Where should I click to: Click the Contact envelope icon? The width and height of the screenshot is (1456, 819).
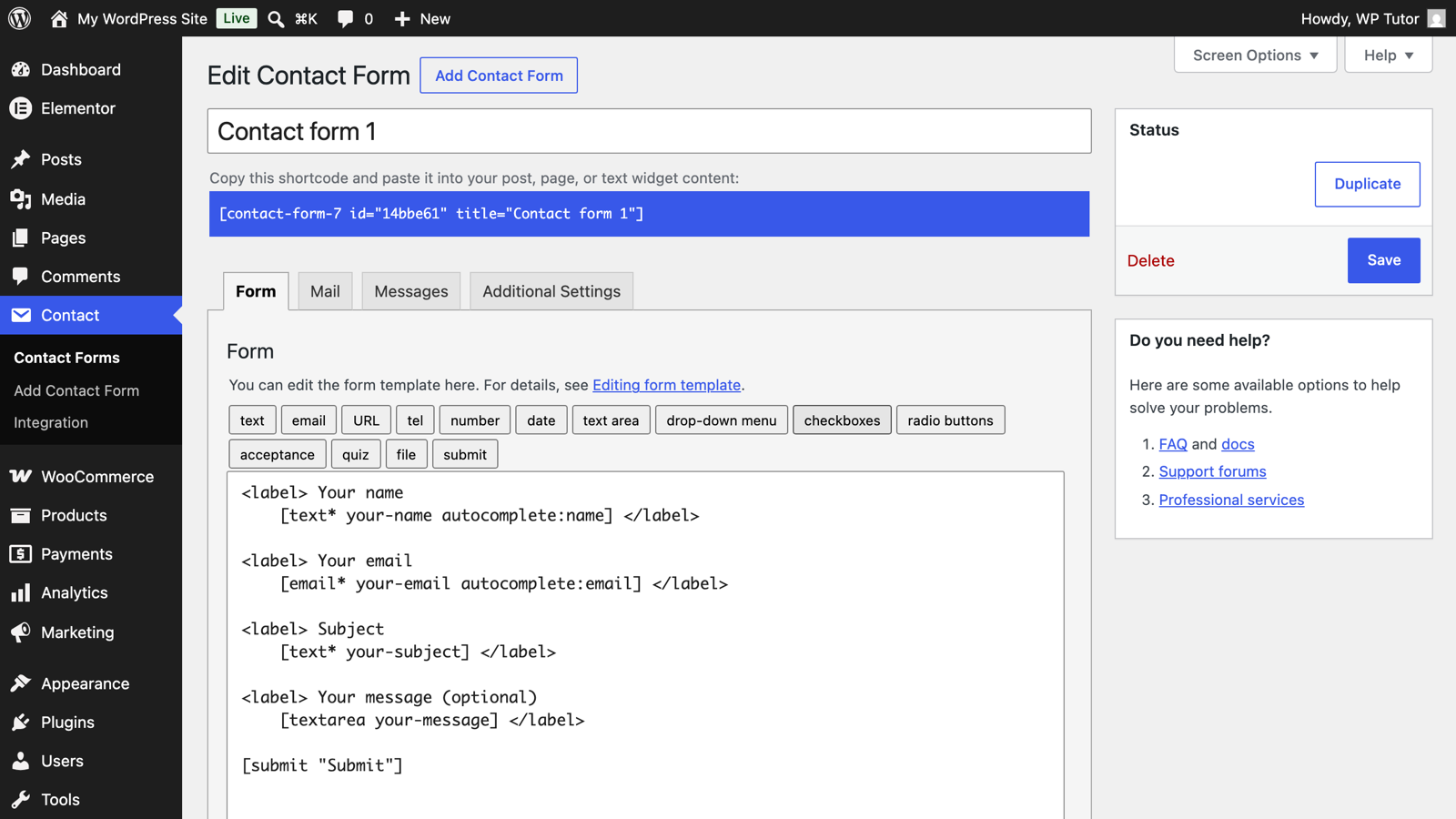20,315
